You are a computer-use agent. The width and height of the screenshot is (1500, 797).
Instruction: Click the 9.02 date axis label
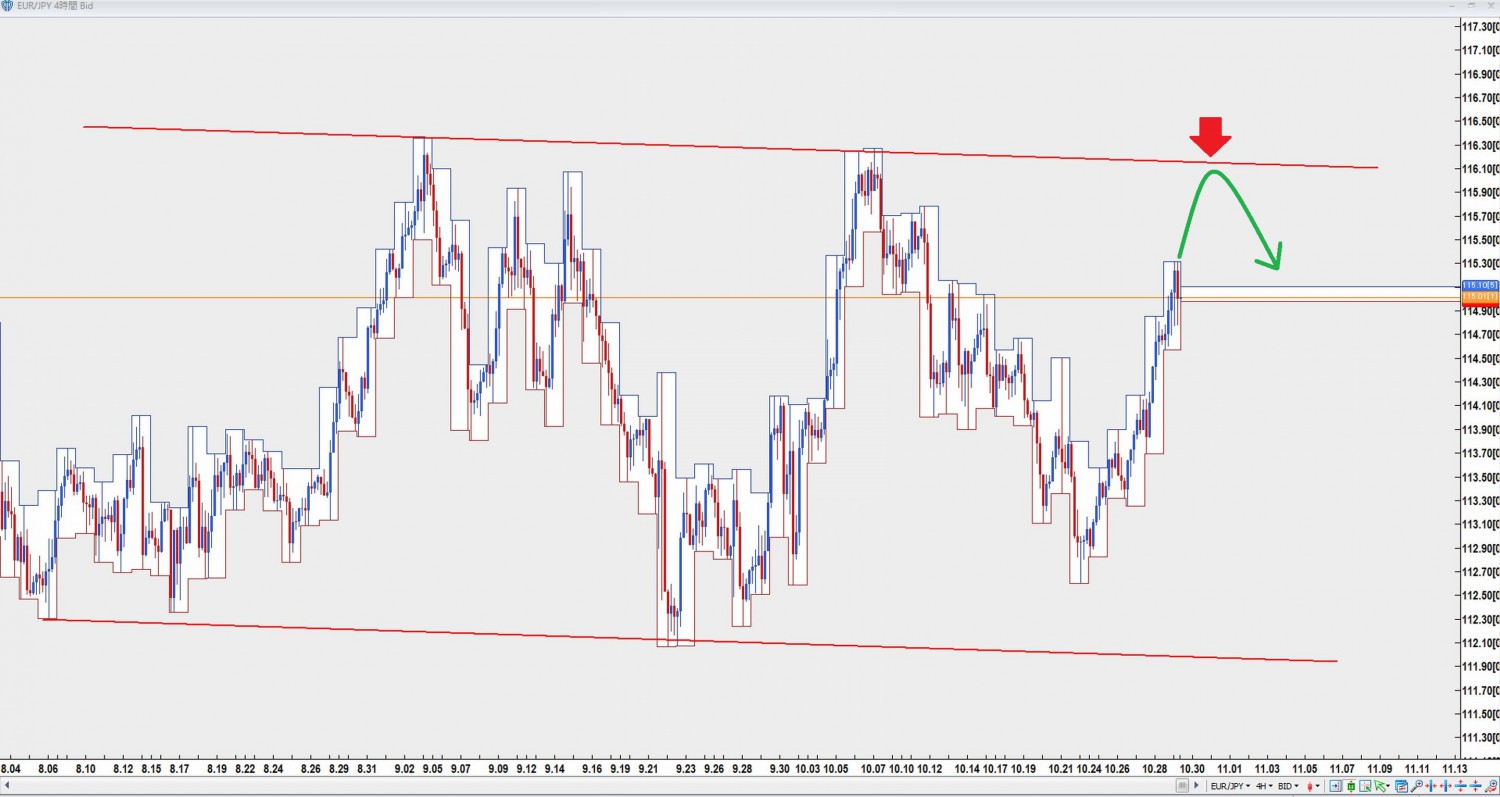[404, 769]
